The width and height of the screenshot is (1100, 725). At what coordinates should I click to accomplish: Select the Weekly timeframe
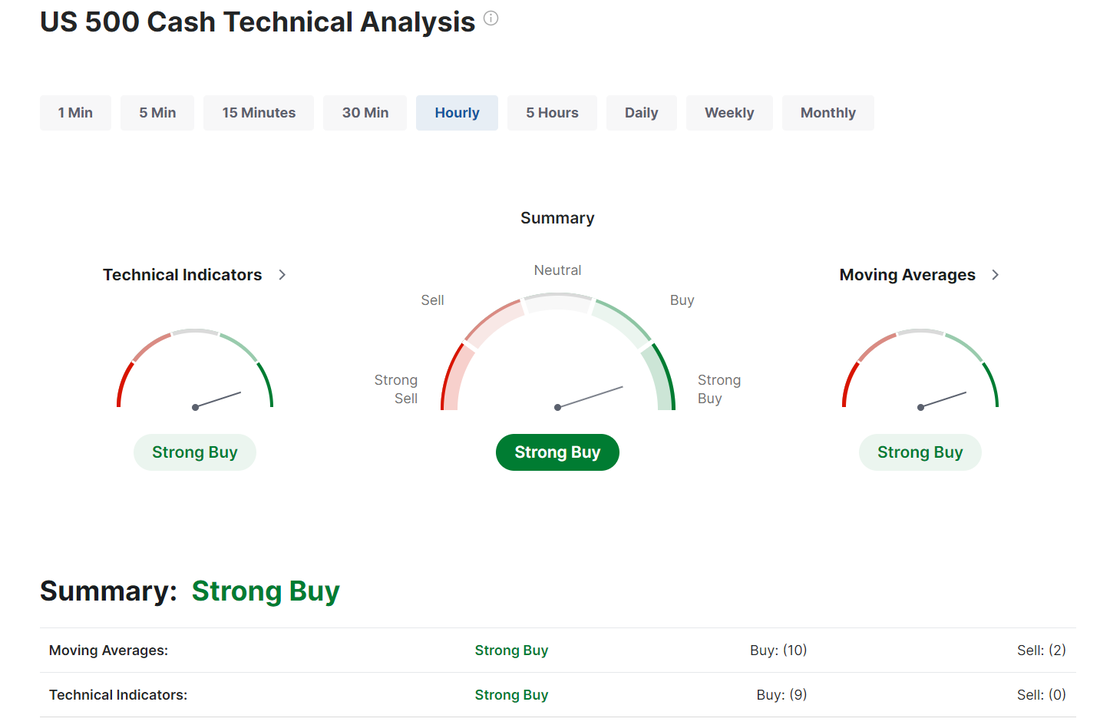(x=729, y=113)
